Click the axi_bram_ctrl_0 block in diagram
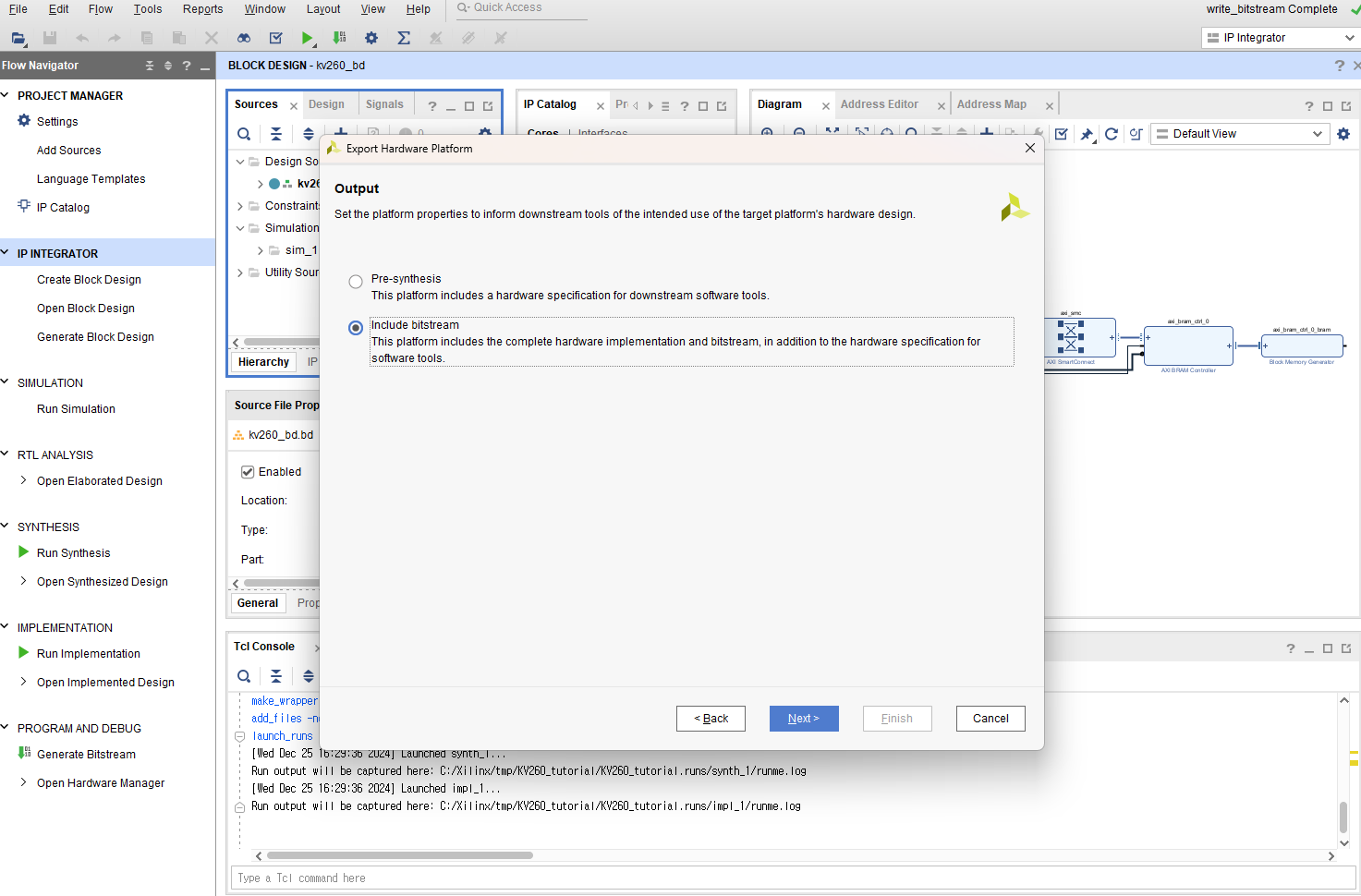 (x=1188, y=345)
